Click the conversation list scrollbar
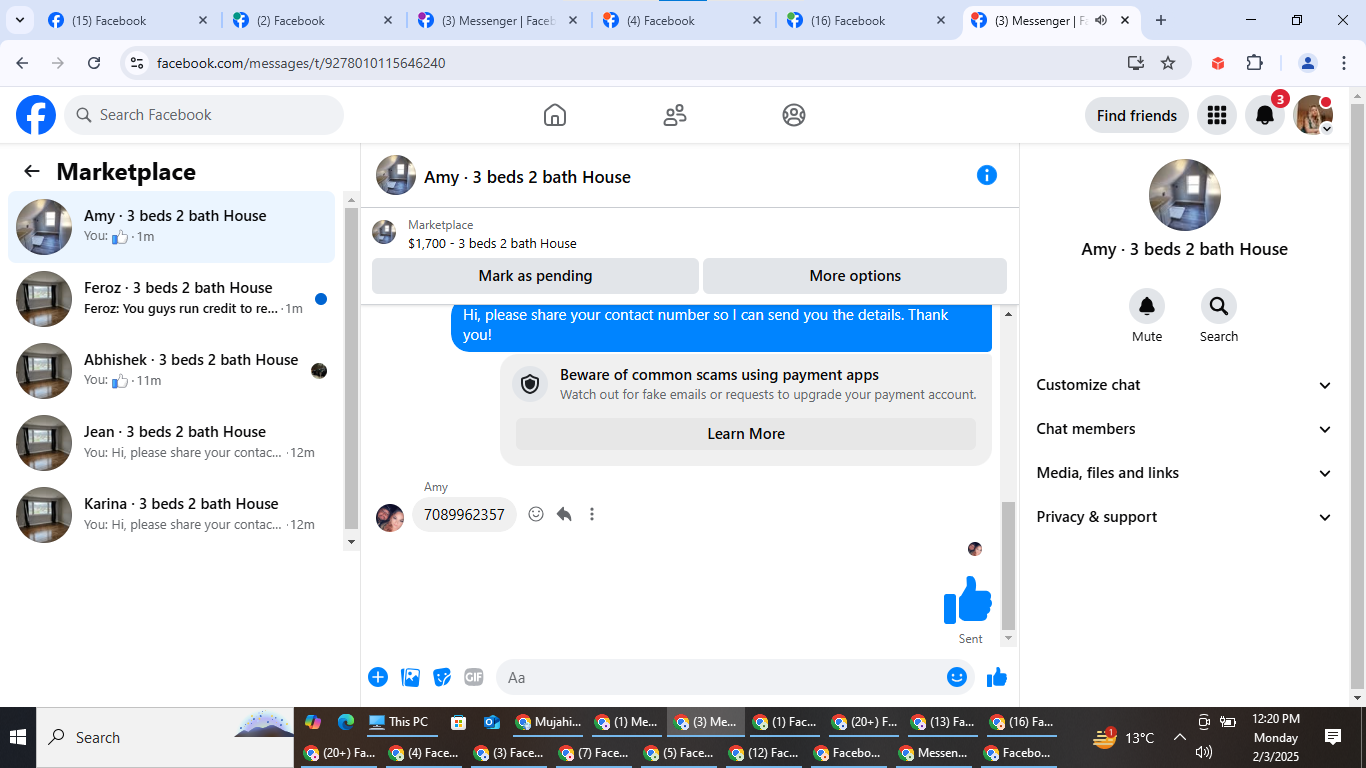 click(351, 370)
